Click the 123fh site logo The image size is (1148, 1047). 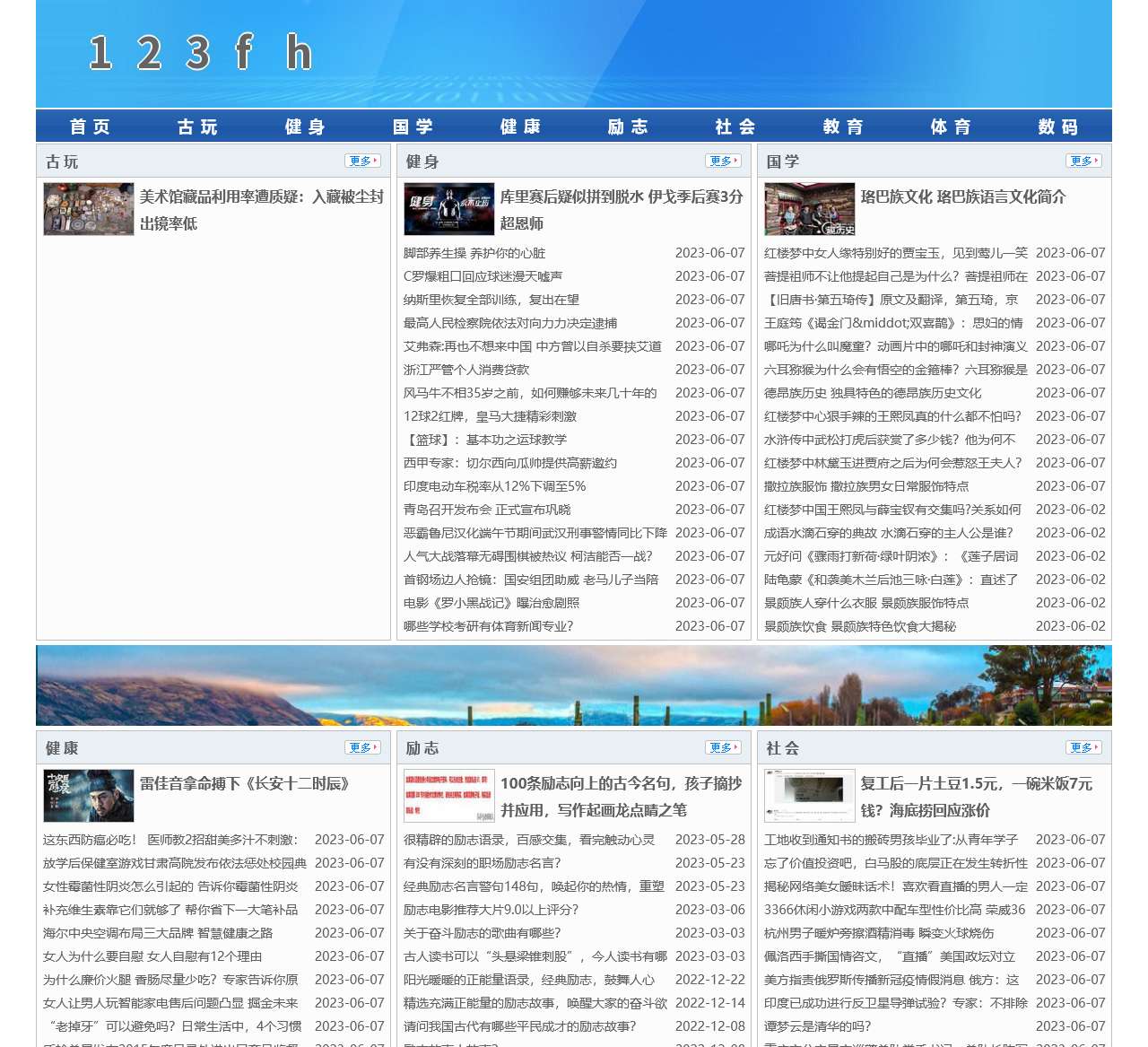coord(201,53)
